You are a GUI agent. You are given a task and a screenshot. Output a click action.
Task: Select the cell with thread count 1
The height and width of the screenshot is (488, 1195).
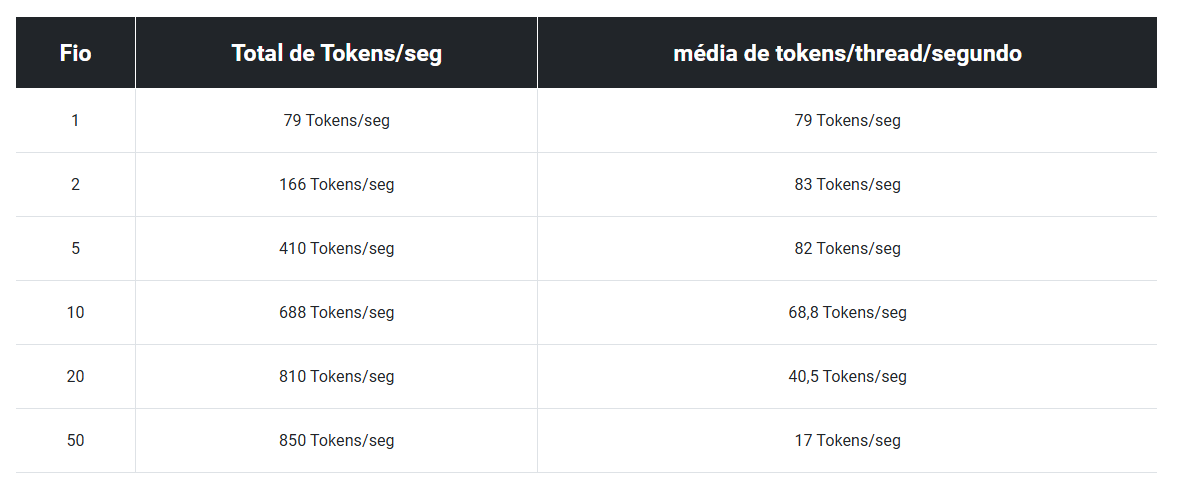click(x=75, y=120)
